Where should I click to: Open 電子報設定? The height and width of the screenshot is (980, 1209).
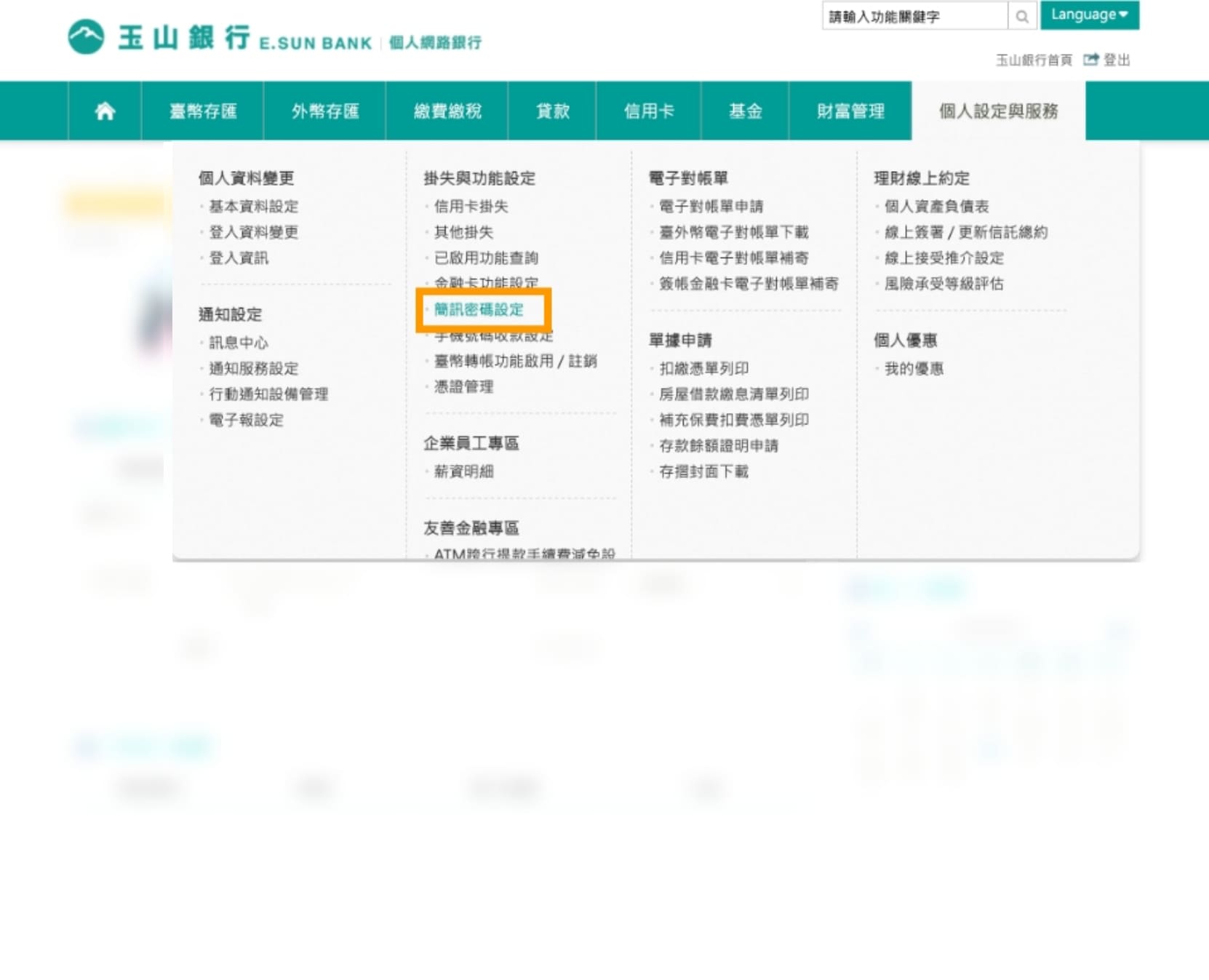click(x=246, y=420)
